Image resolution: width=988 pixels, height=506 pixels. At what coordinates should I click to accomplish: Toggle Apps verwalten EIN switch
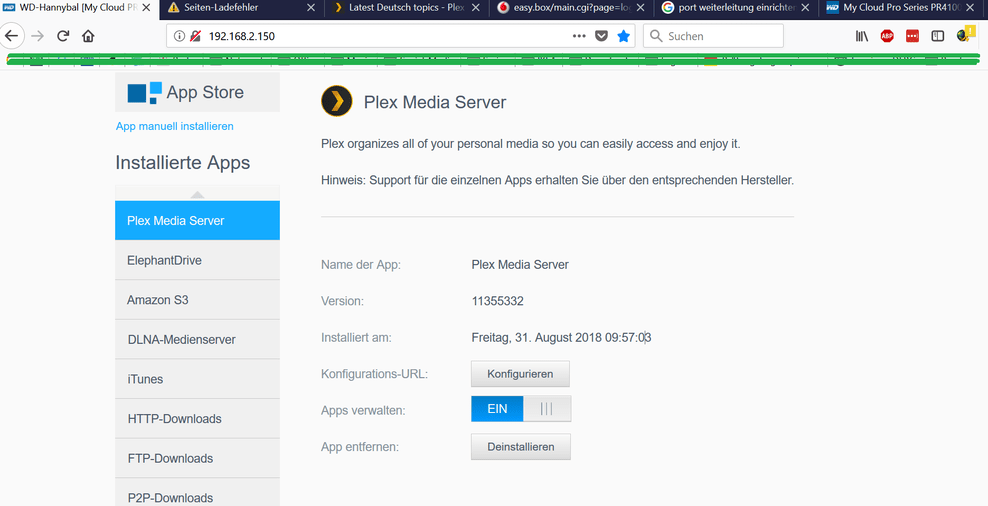click(521, 409)
